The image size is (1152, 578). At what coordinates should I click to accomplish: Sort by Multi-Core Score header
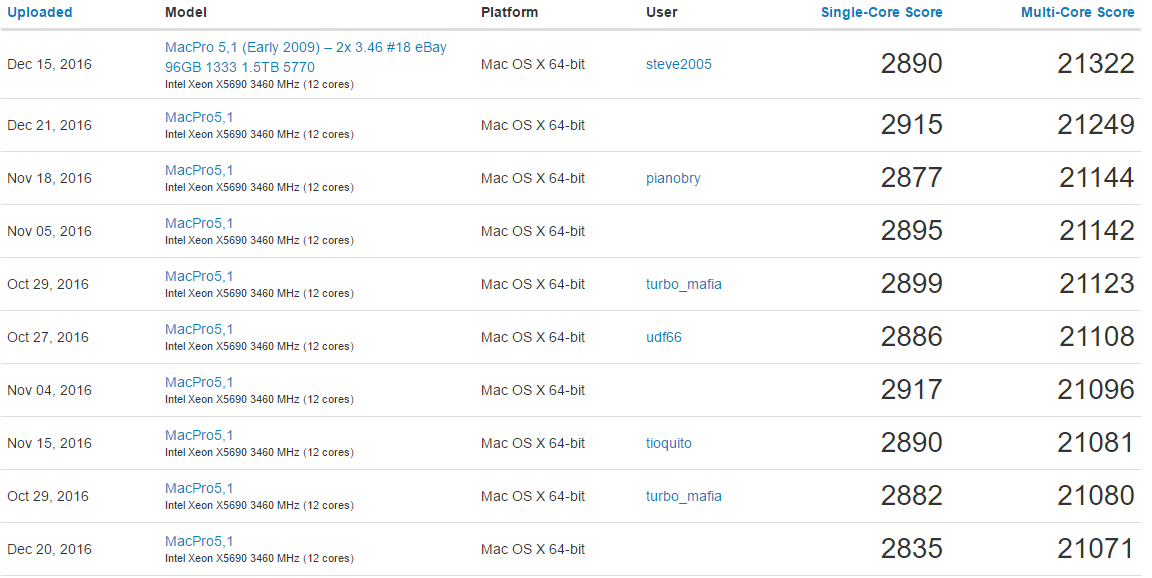pyautogui.click(x=1077, y=13)
